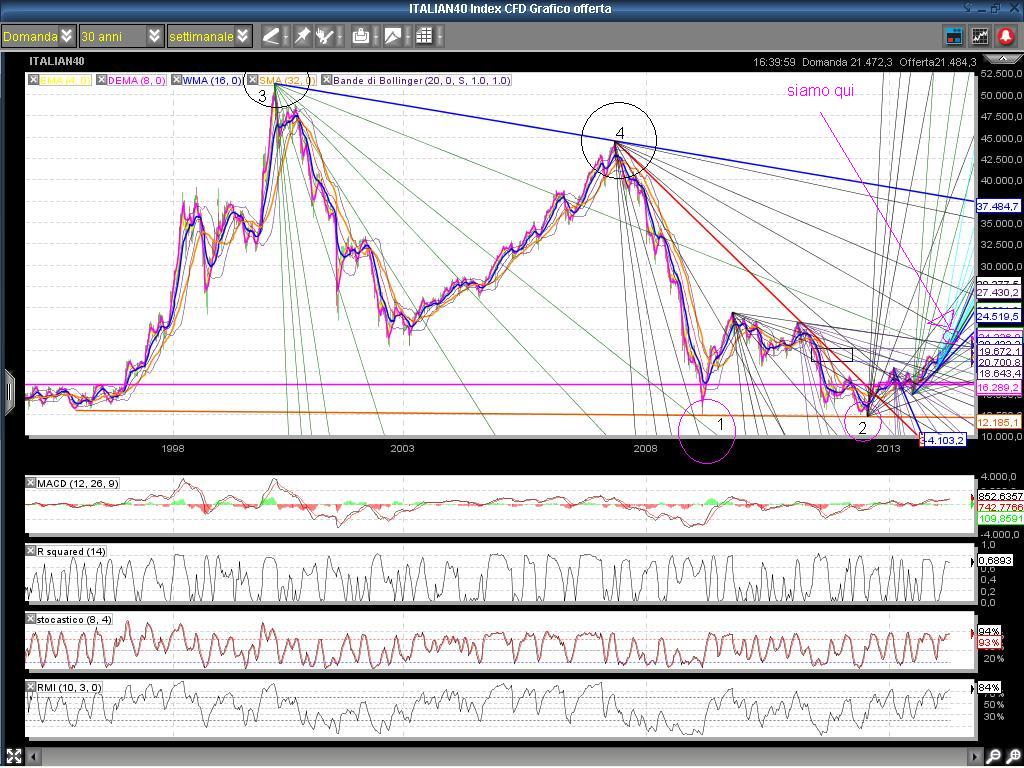Click the Bande di Bollinger label
Image resolution: width=1024 pixels, height=768 pixels.
click(x=421, y=80)
